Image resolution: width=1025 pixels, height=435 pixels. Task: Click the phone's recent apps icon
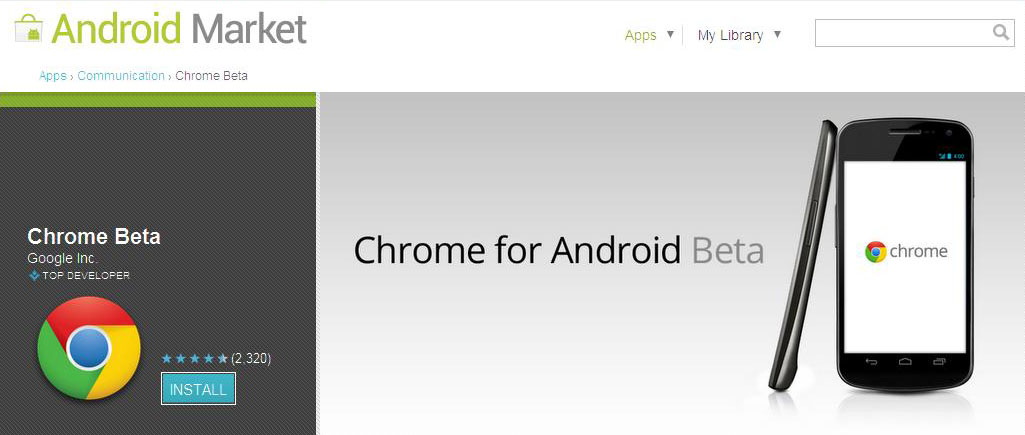click(939, 361)
